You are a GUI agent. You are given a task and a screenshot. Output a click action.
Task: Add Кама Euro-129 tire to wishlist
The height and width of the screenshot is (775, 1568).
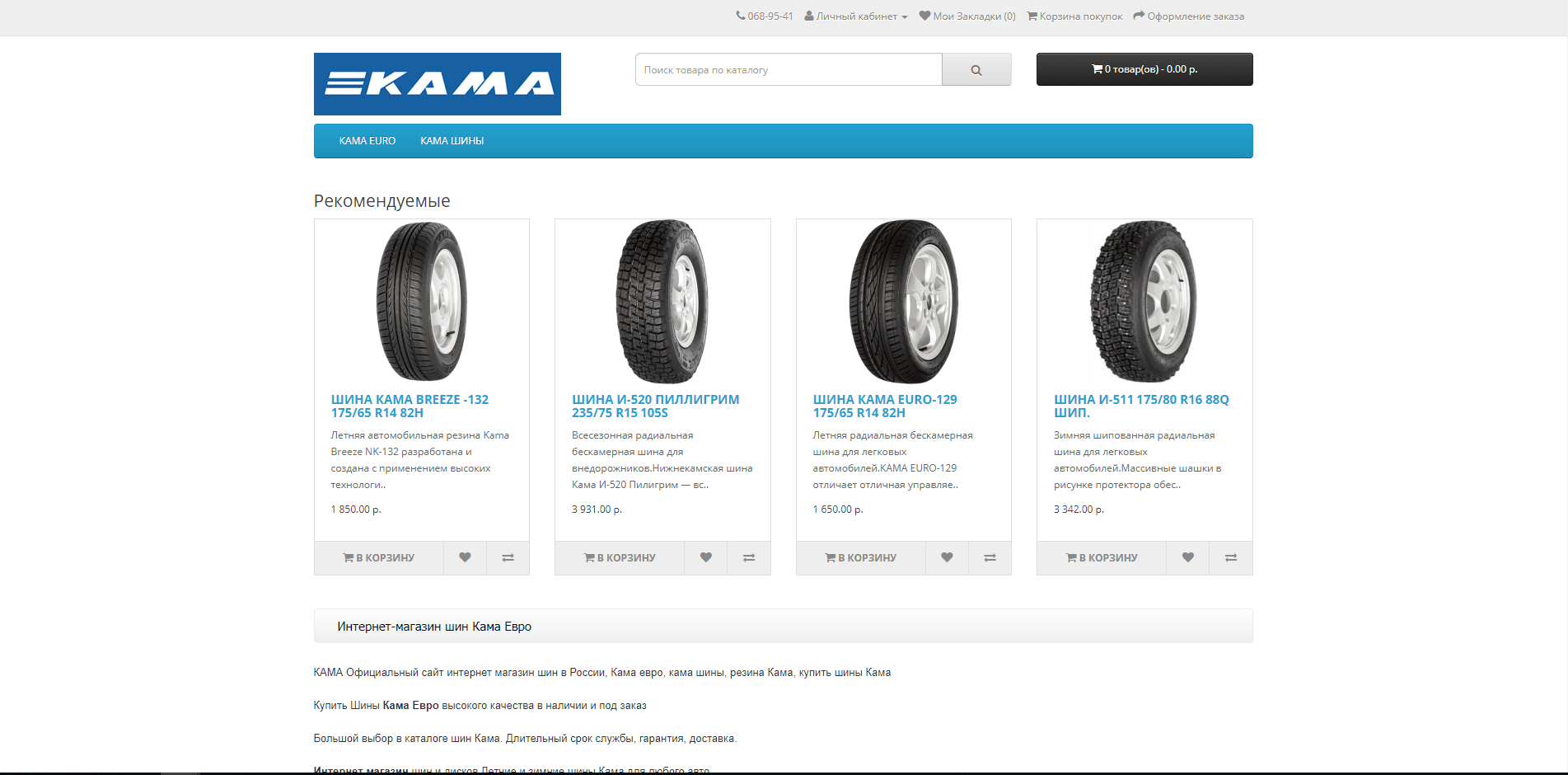coord(947,558)
